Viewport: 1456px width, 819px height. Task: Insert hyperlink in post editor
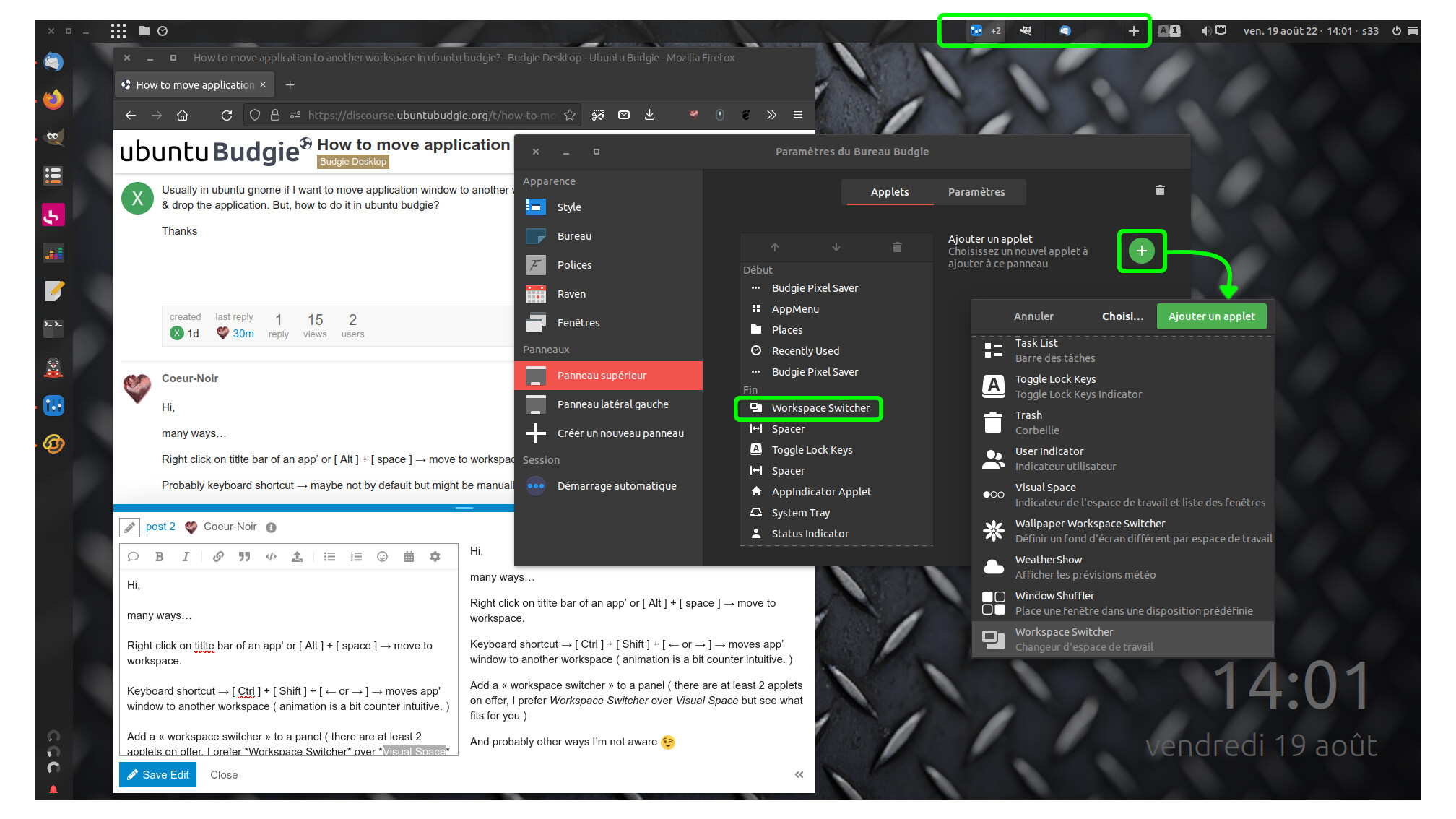(x=218, y=556)
